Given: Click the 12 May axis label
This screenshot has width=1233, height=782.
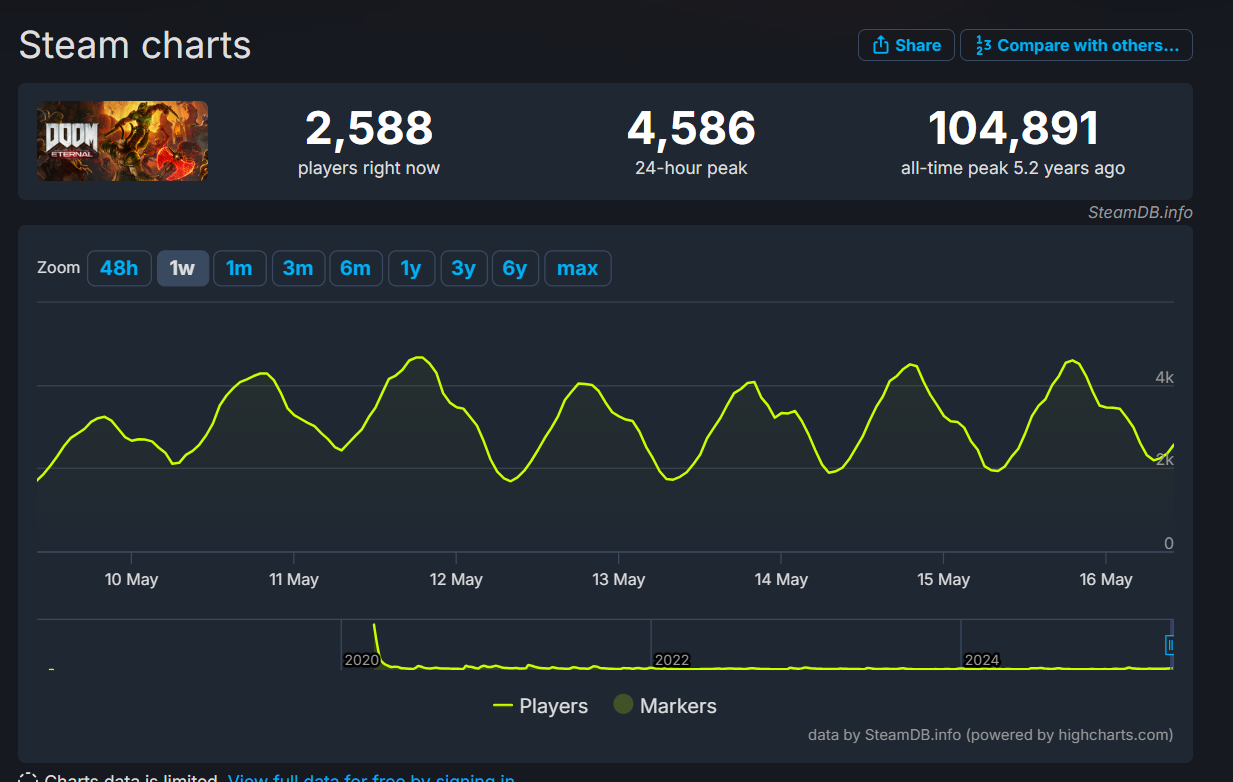Looking at the screenshot, I should (x=456, y=580).
